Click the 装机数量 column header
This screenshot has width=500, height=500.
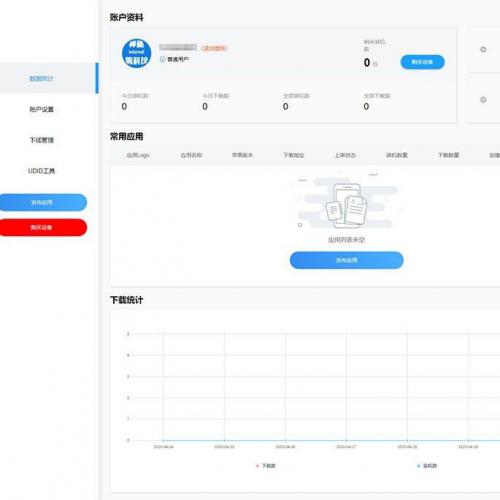pos(397,155)
